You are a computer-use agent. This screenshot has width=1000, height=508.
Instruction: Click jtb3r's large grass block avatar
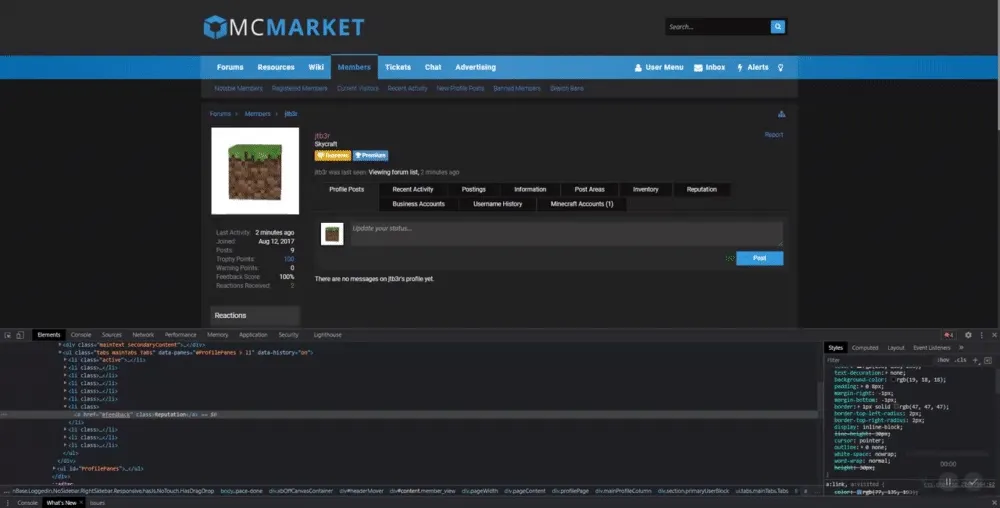tap(255, 171)
